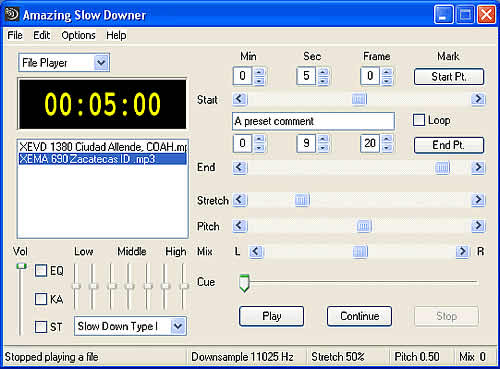Open the Edit menu
Viewport: 500px width, 369px height.
point(41,35)
